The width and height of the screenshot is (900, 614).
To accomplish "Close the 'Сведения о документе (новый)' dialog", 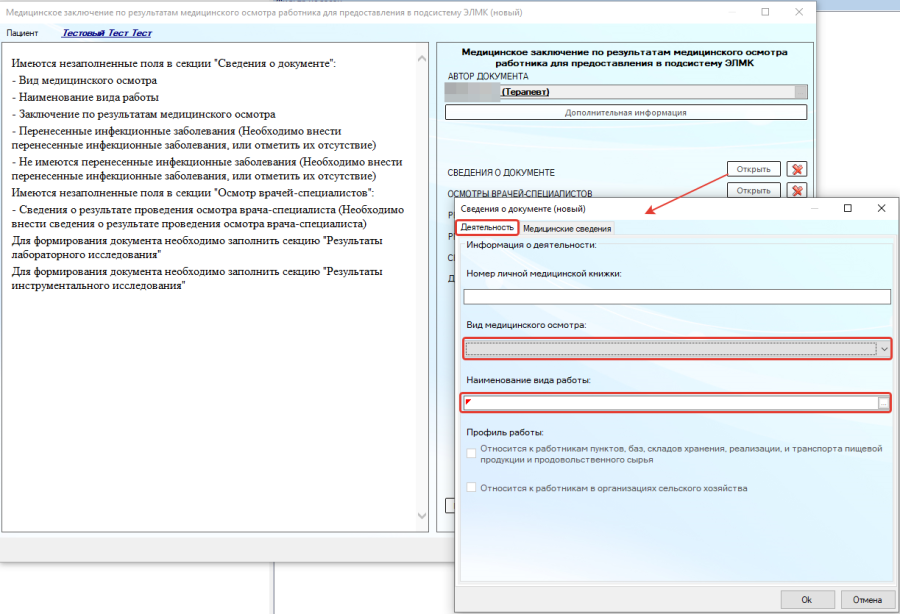I will coord(882,208).
